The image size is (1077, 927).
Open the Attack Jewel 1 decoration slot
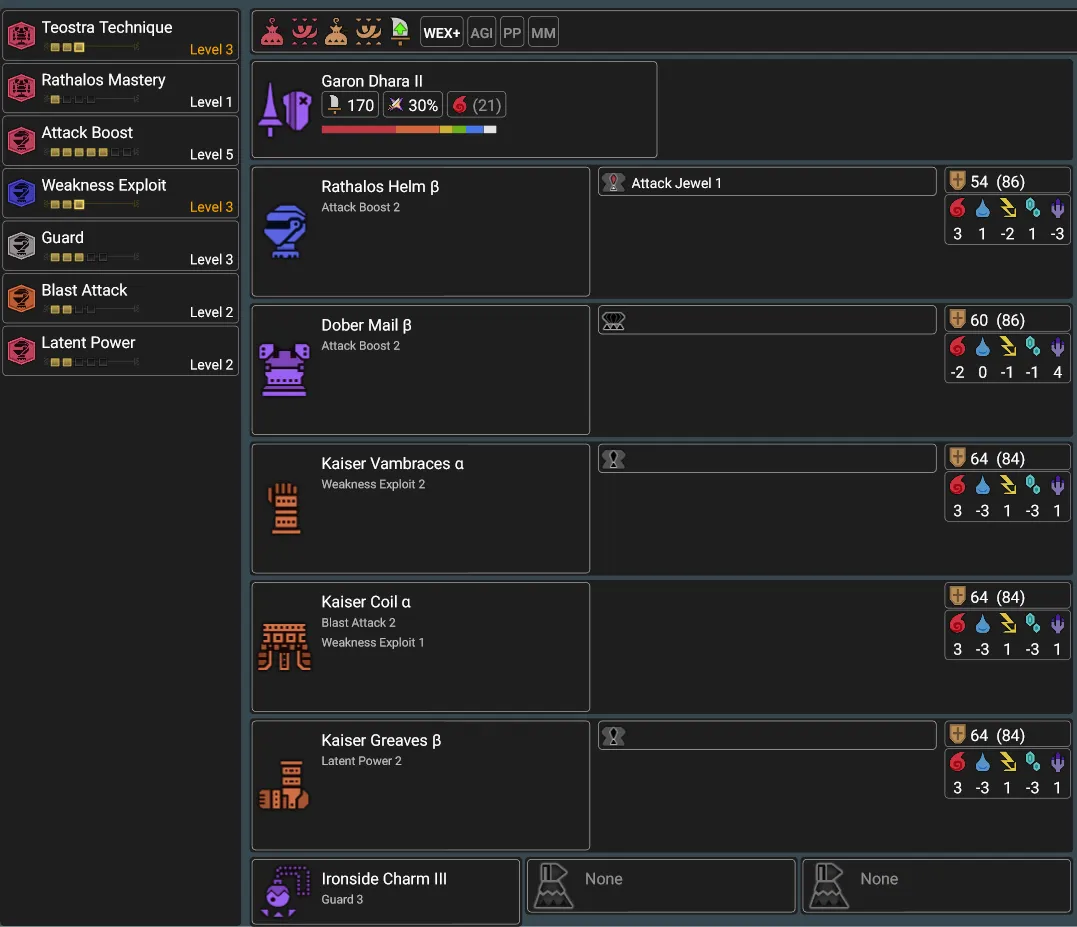[767, 183]
